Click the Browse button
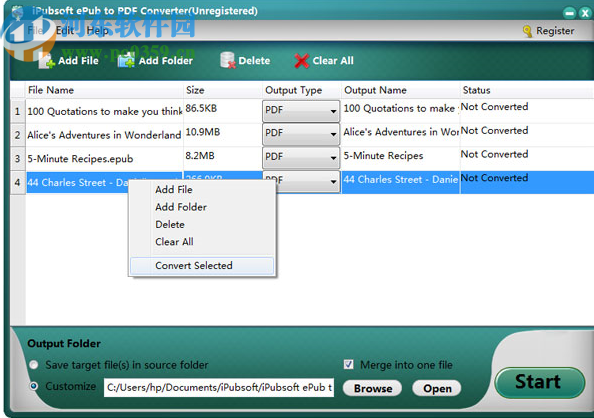 click(x=372, y=388)
